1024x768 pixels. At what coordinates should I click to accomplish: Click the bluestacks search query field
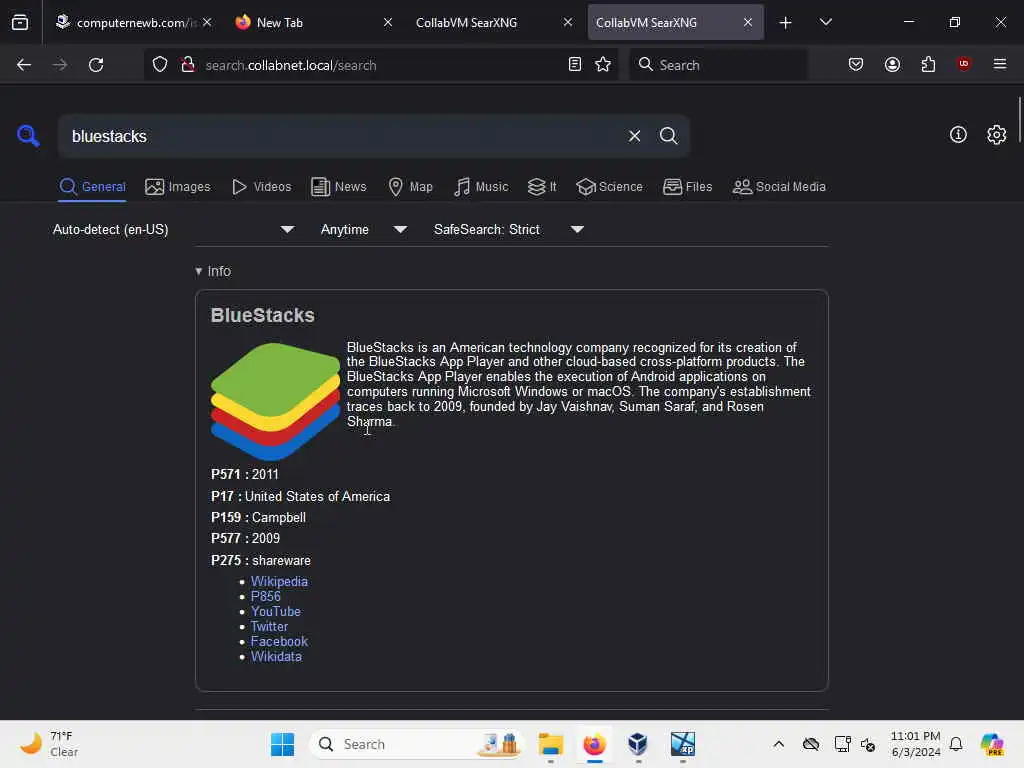(x=340, y=136)
